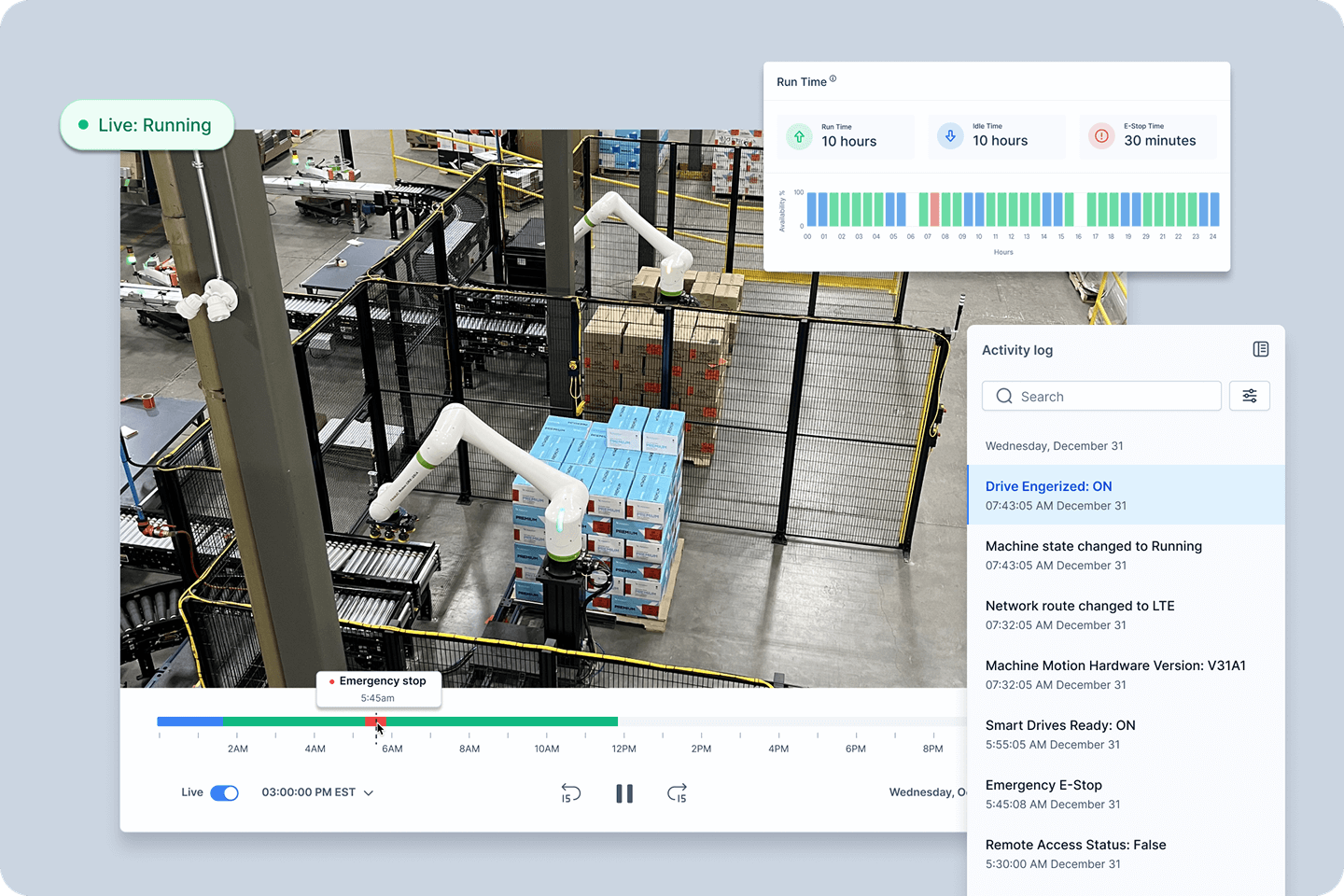This screenshot has height=896, width=1344.
Task: Pause the video playback
Action: (624, 793)
